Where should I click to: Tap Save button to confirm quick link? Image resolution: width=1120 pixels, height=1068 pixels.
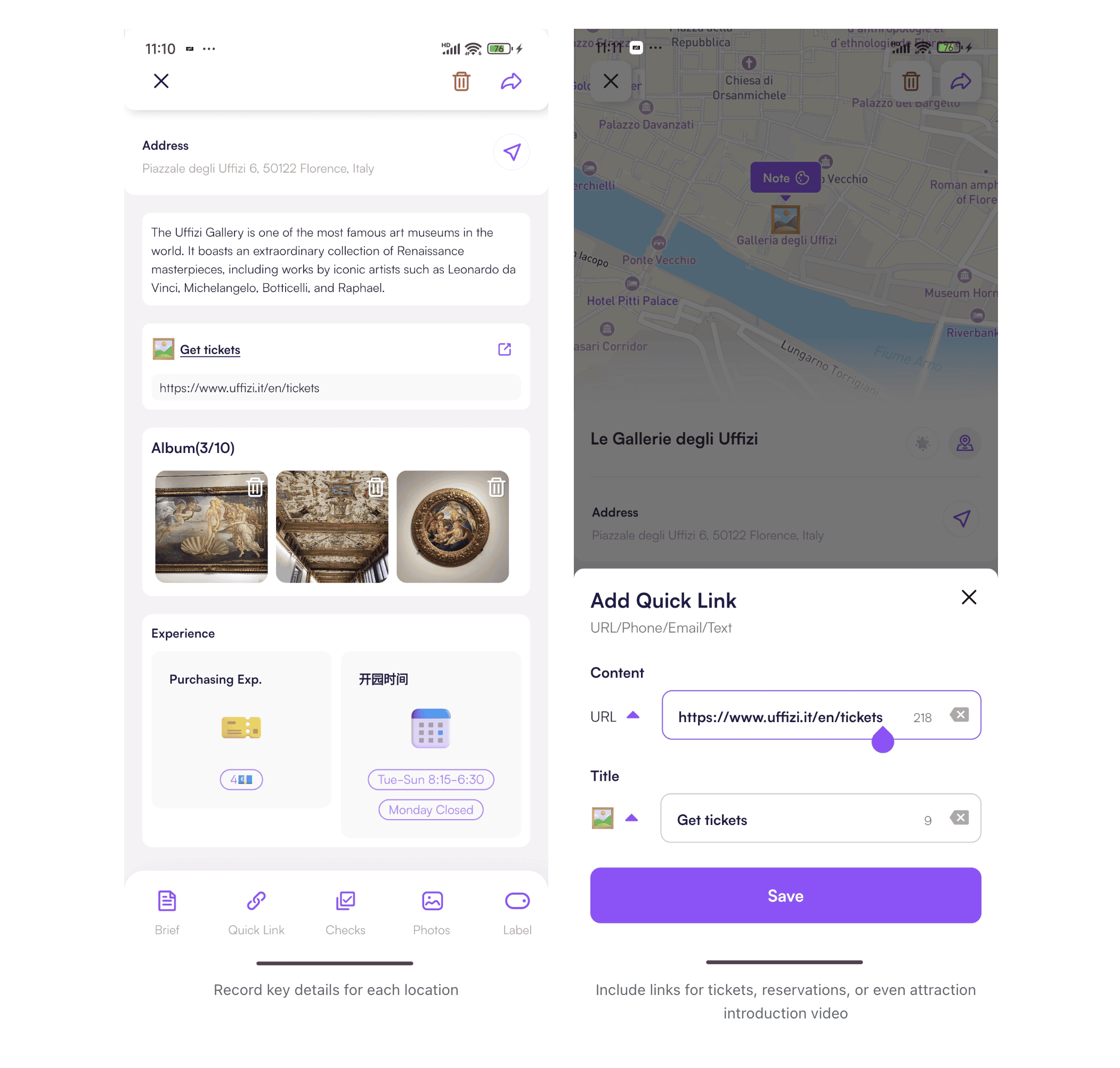[785, 895]
